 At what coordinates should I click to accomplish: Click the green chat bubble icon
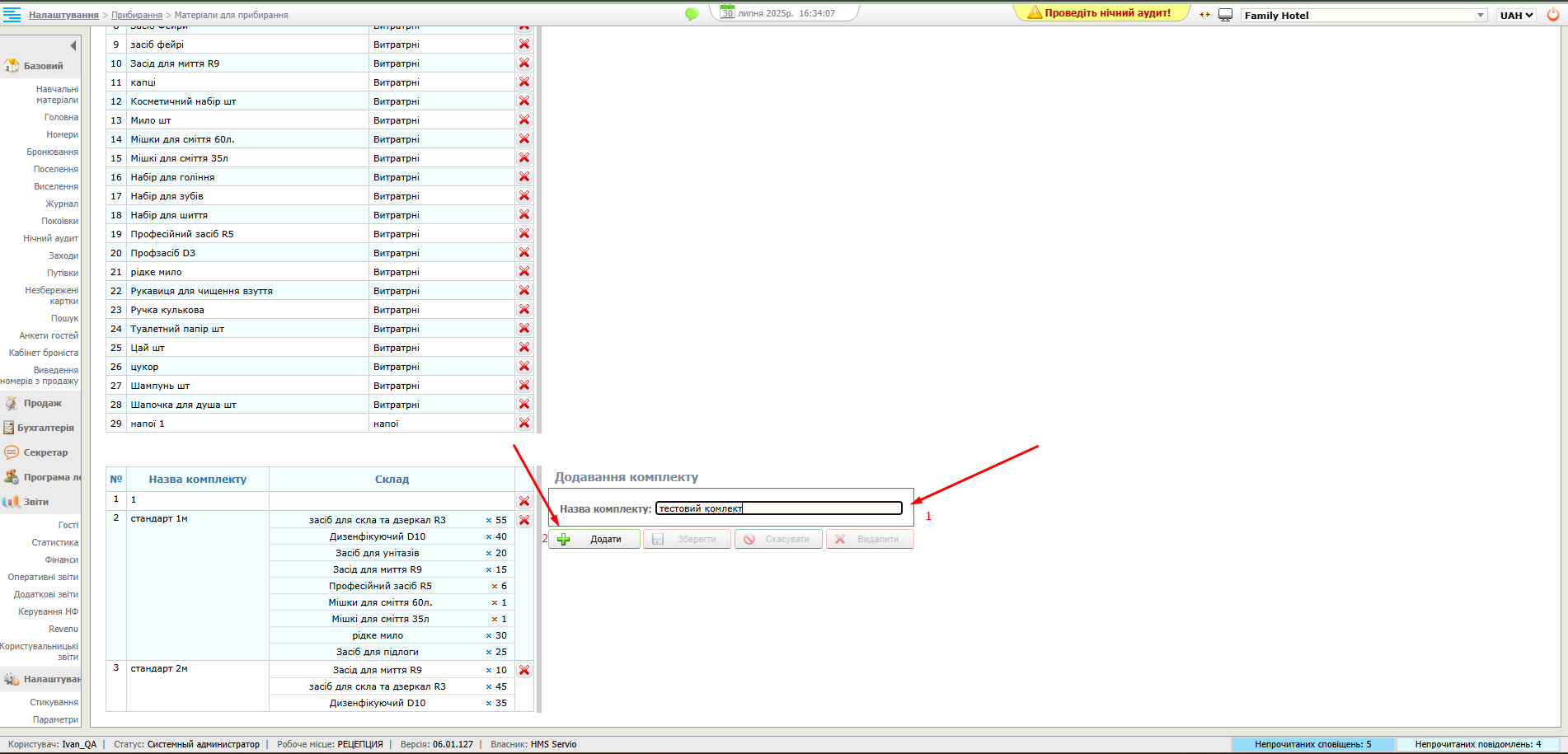point(692,14)
